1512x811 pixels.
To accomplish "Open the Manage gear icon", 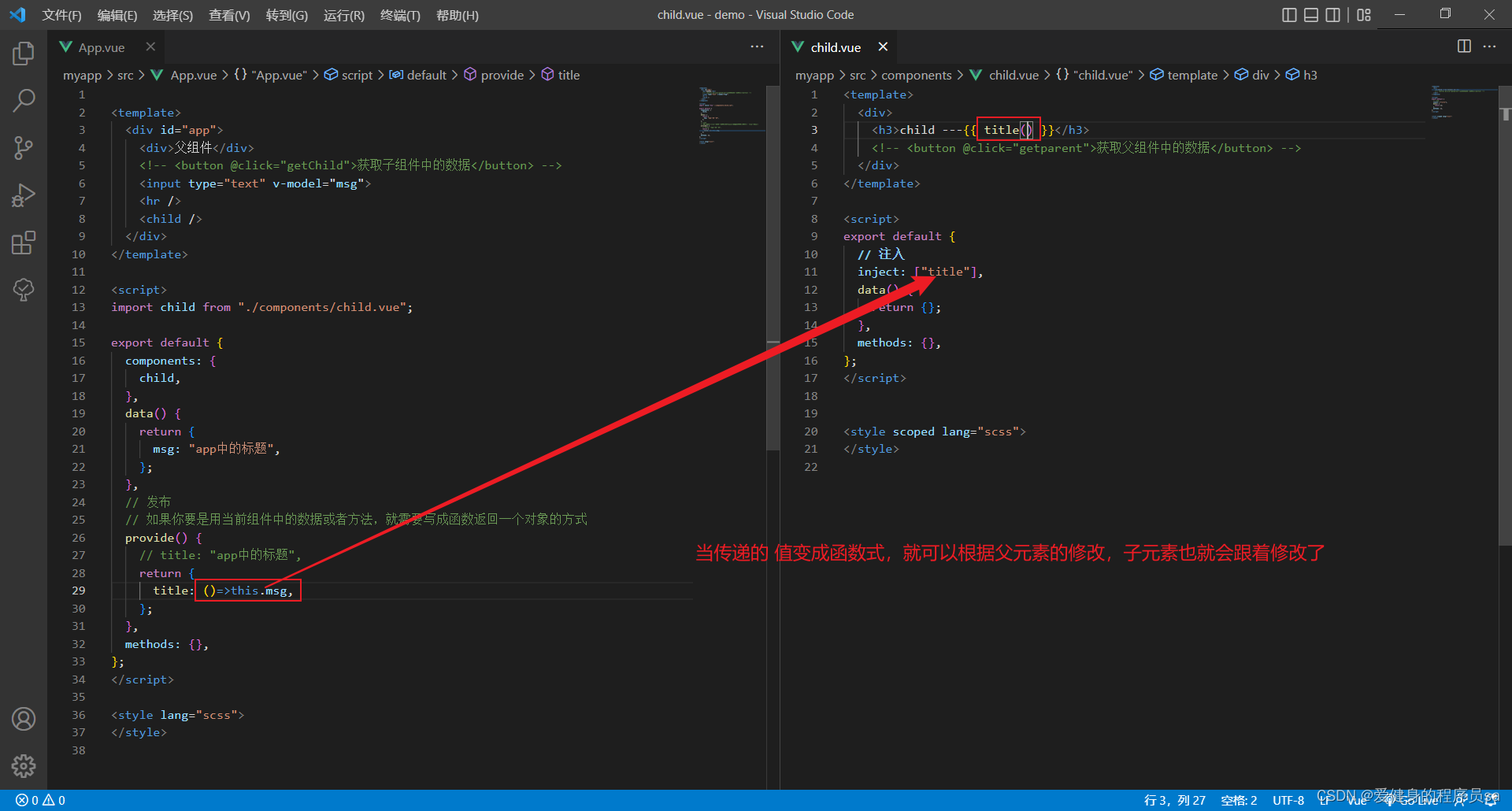I will coord(24,766).
